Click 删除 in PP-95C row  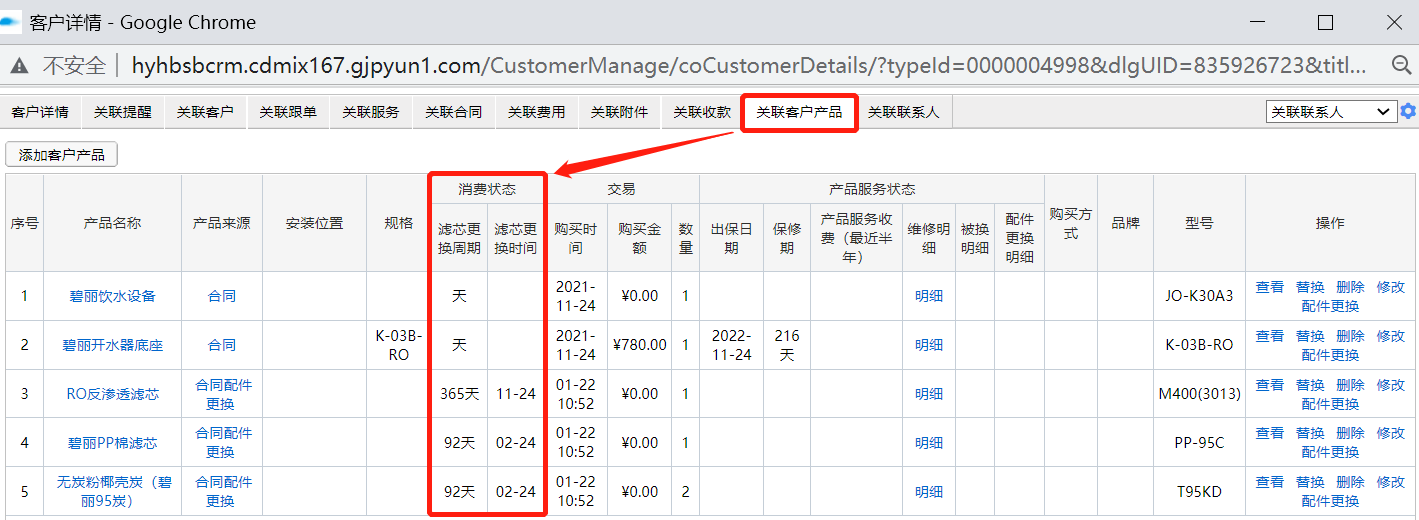pyautogui.click(x=1350, y=433)
